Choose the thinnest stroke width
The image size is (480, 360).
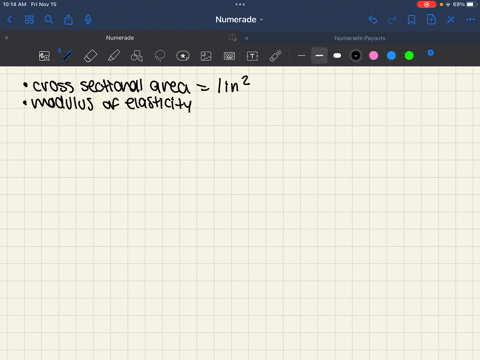point(301,56)
